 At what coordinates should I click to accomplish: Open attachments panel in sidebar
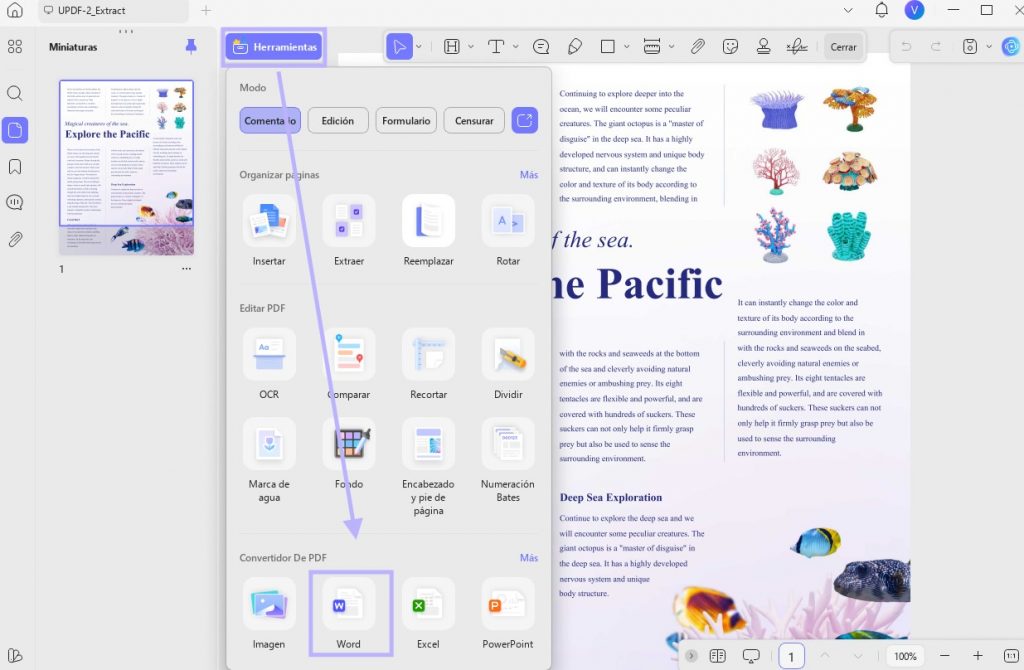click(x=14, y=239)
